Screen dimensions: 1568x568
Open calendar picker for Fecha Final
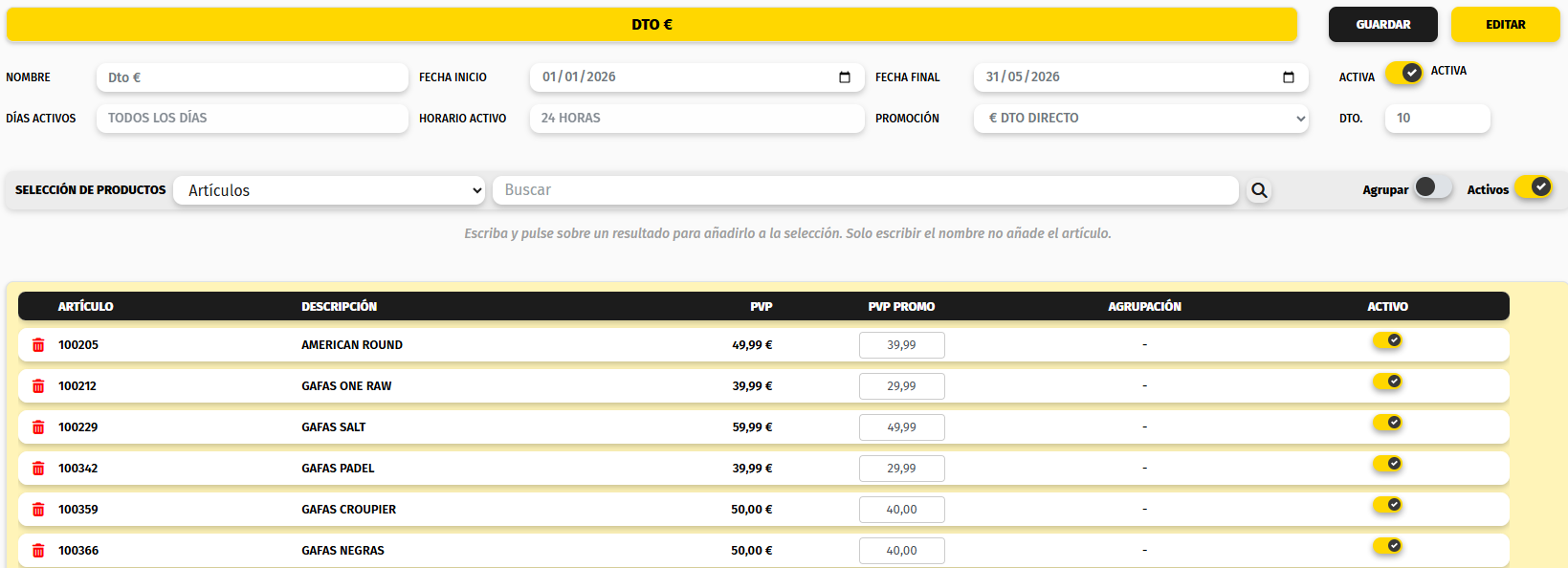1289,77
